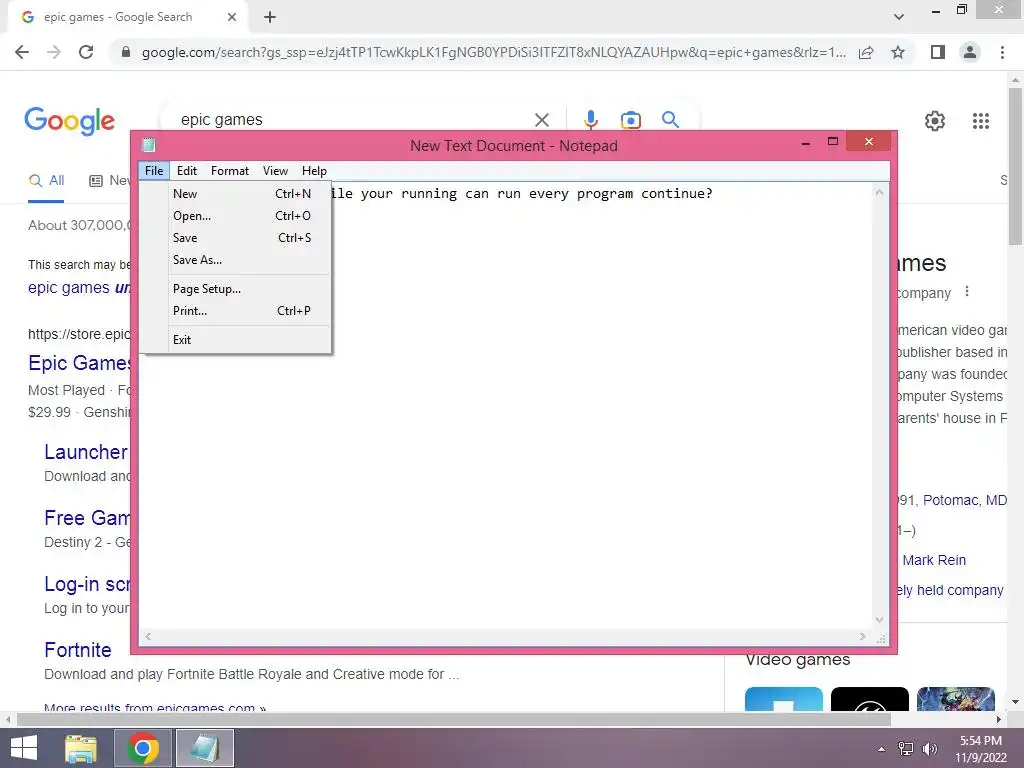Open a new Chrome tab

pyautogui.click(x=270, y=17)
